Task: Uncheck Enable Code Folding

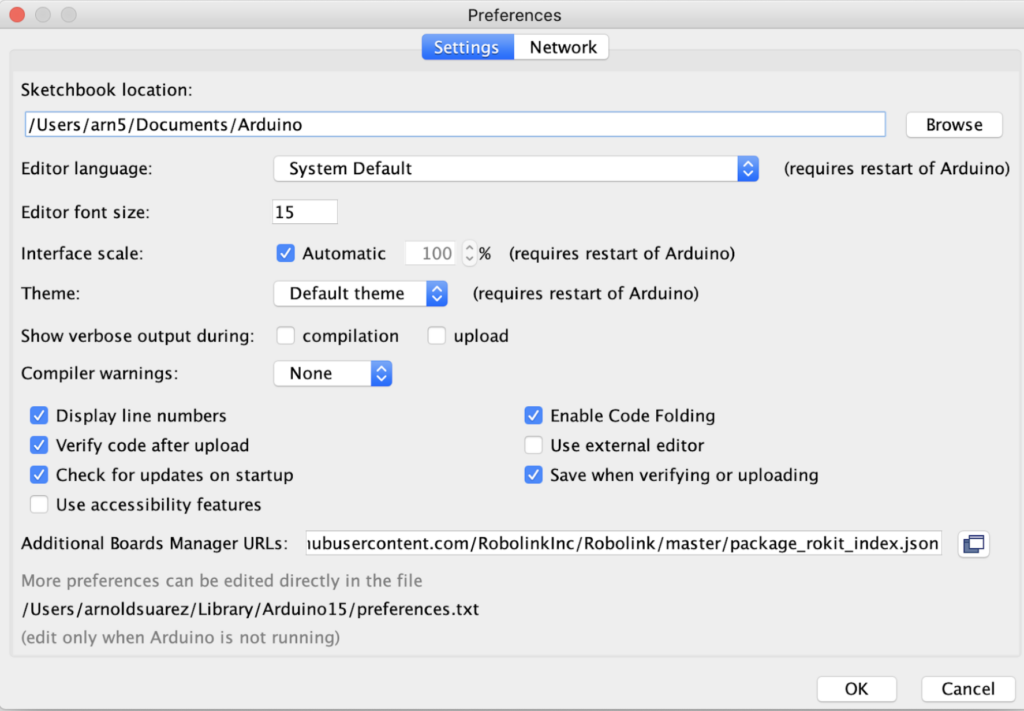Action: click(x=533, y=416)
